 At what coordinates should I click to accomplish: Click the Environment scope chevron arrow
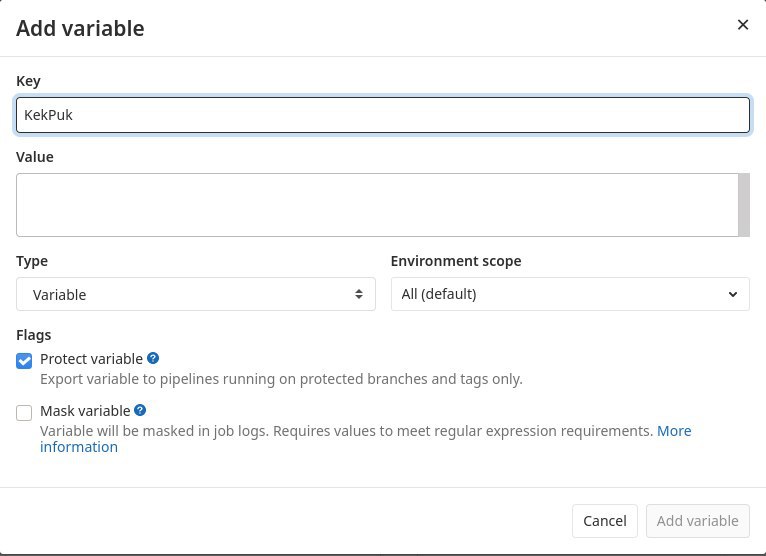point(732,294)
